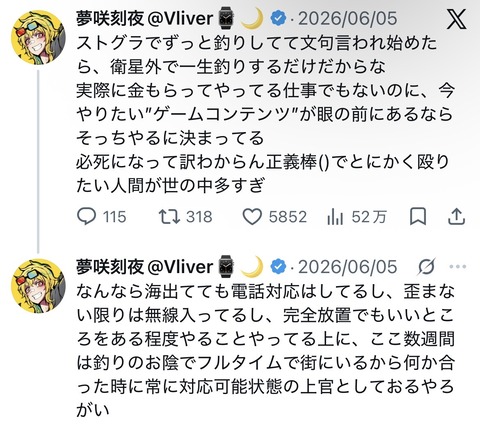Open the three-dot more menu on second tweet
This screenshot has height=424, width=480.
click(458, 267)
